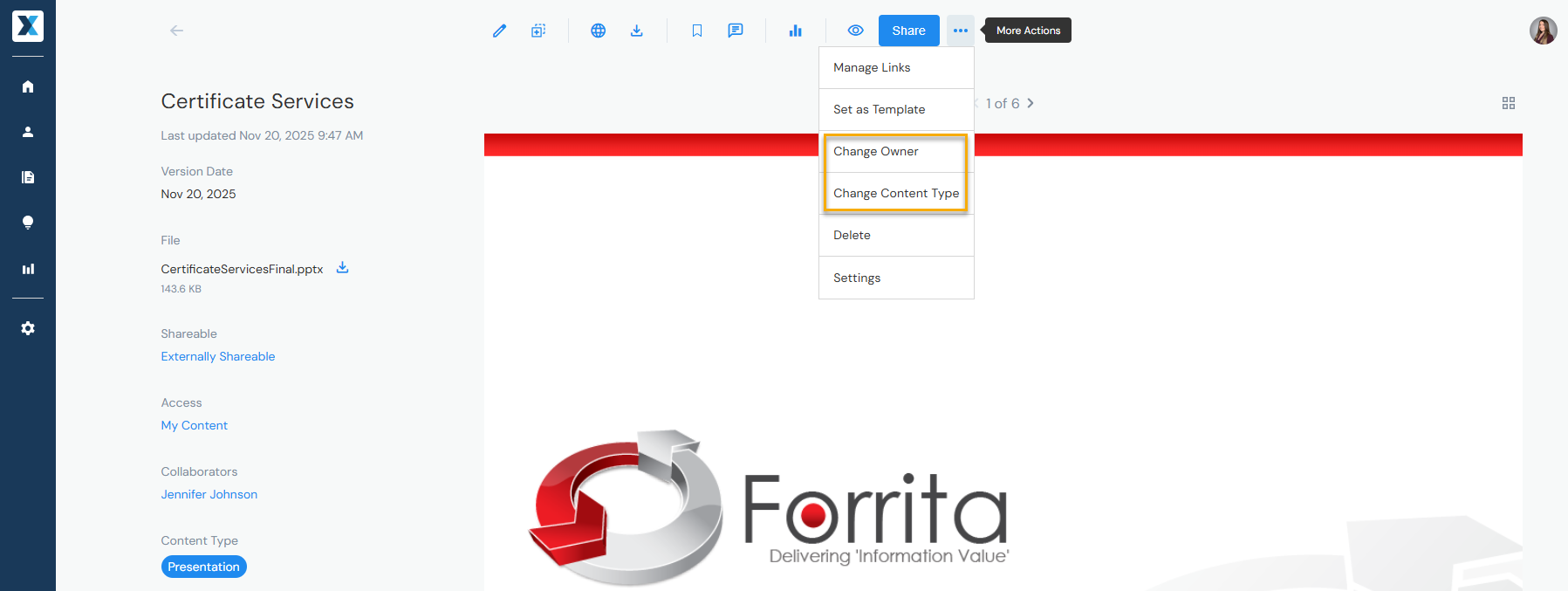The height and width of the screenshot is (591, 1568).
Task: Open collaborator Jennifer Johnson
Action: (209, 494)
